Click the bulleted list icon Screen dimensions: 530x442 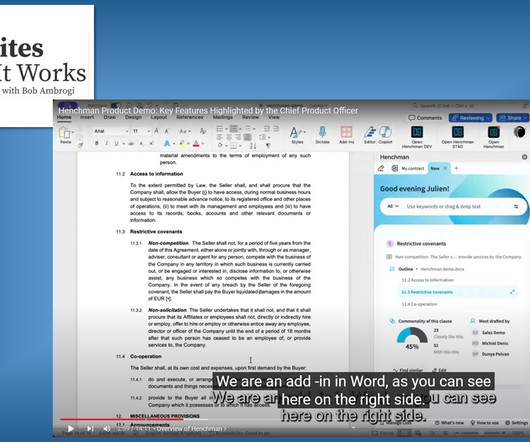click(x=220, y=129)
